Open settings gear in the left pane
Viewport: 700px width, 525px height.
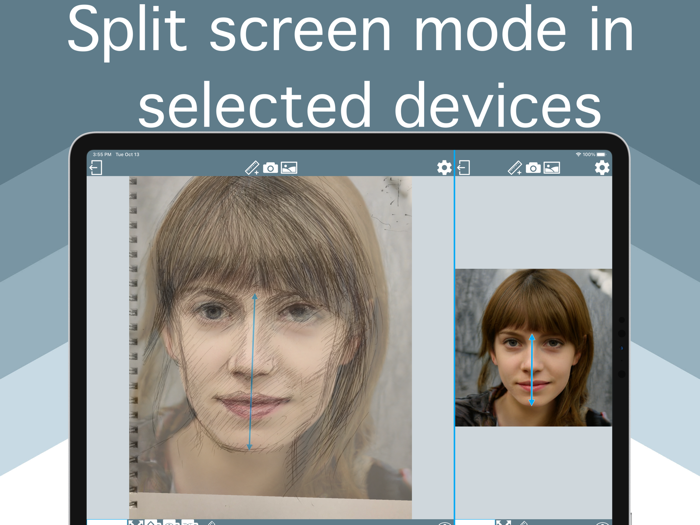[444, 168]
